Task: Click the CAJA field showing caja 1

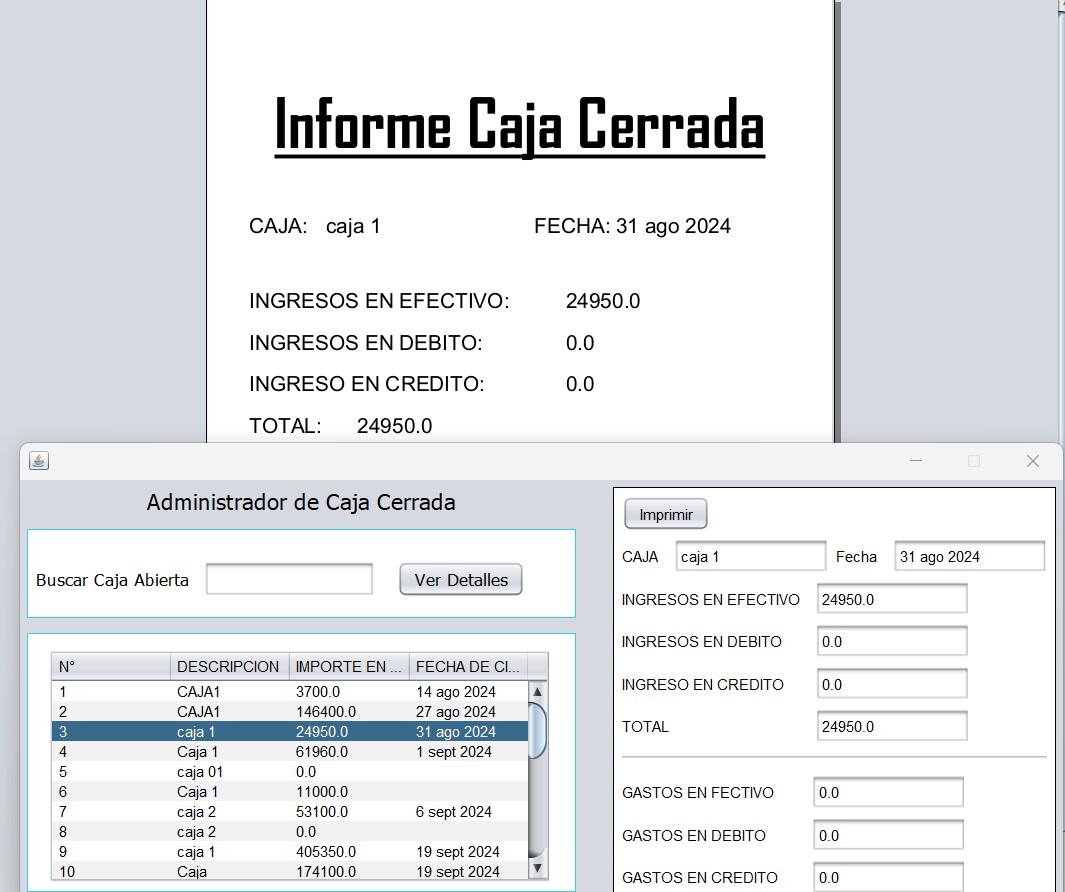Action: coord(750,556)
